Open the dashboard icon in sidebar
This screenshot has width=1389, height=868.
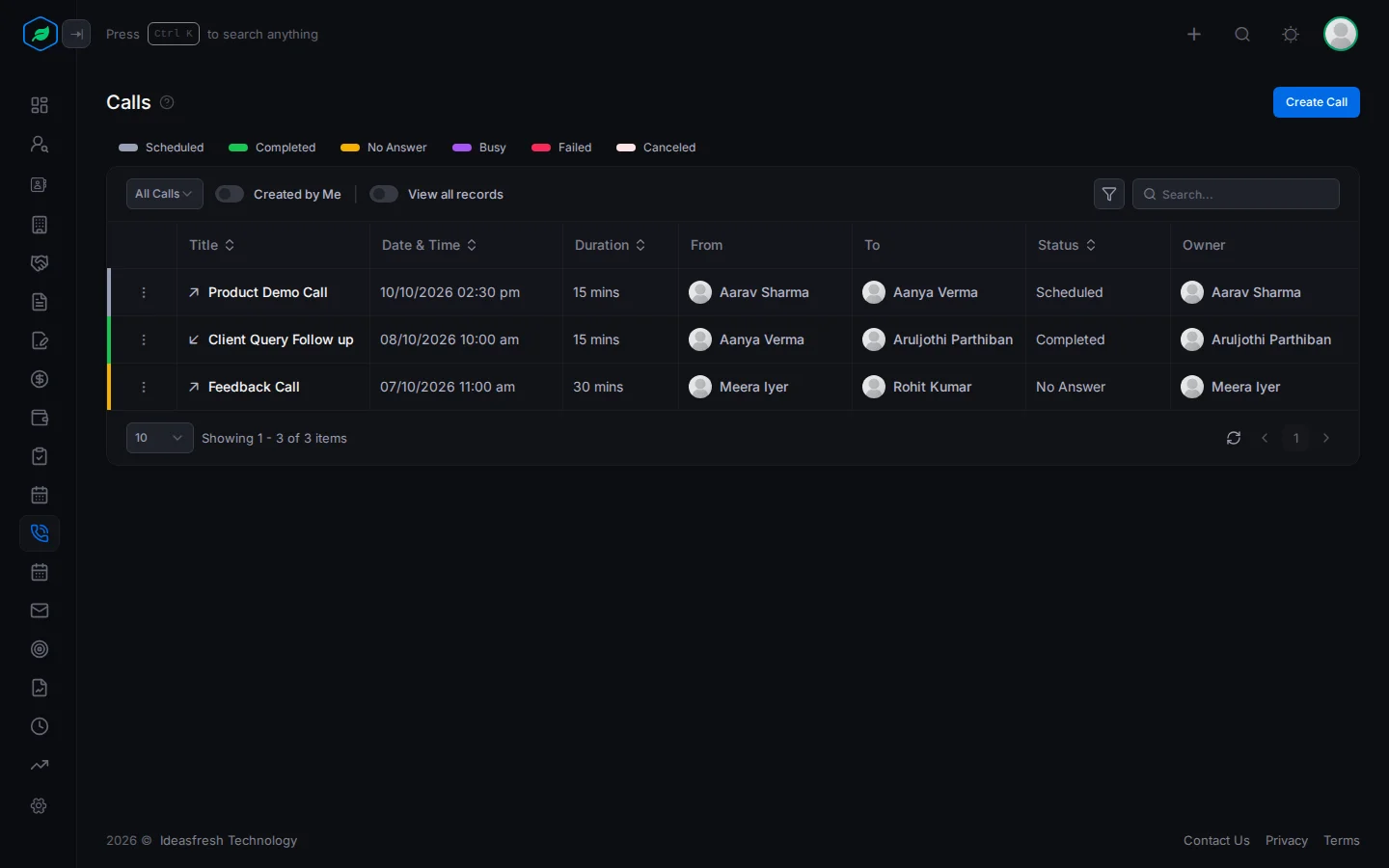pyautogui.click(x=40, y=105)
